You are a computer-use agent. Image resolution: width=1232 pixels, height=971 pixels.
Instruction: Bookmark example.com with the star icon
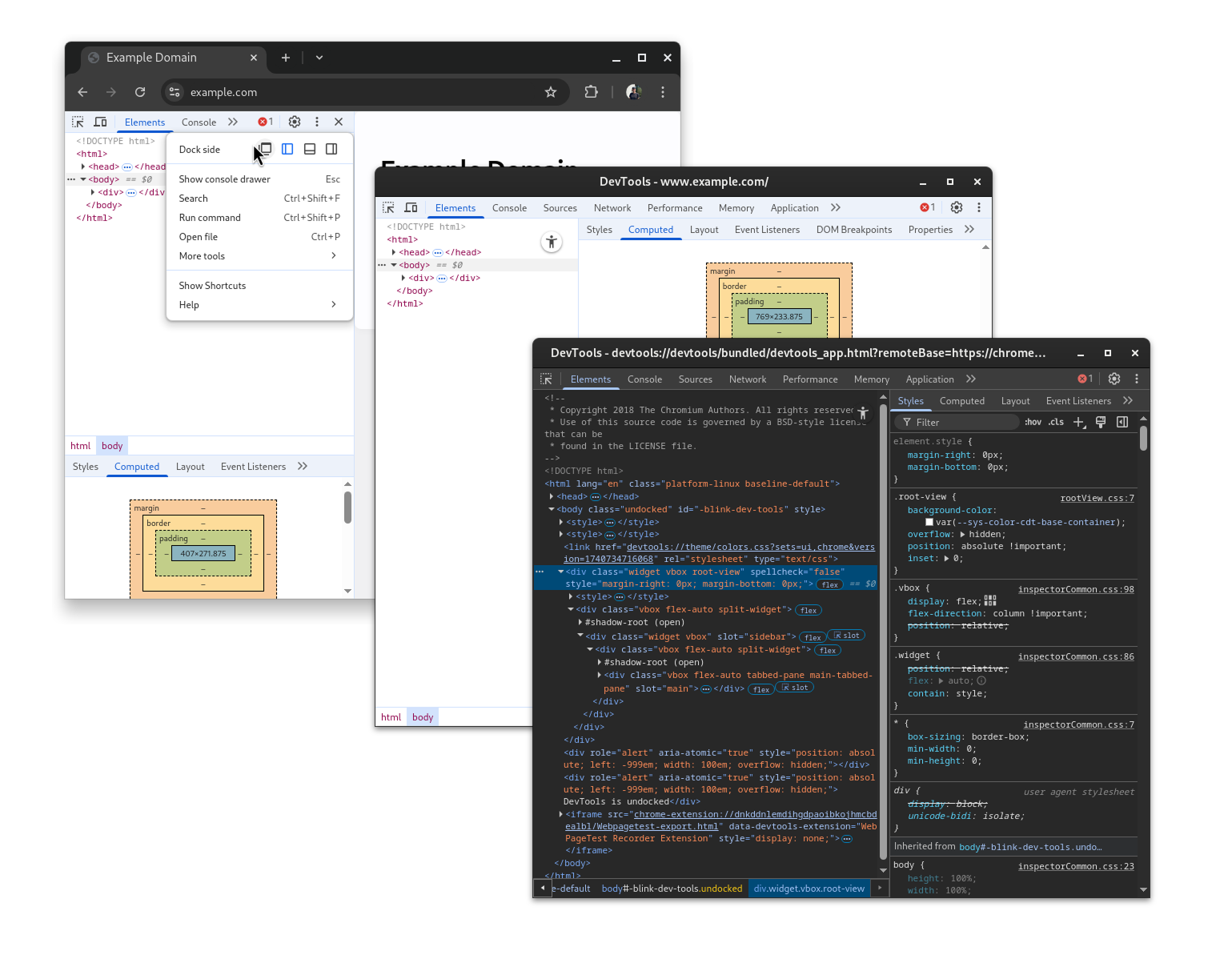pos(551,92)
